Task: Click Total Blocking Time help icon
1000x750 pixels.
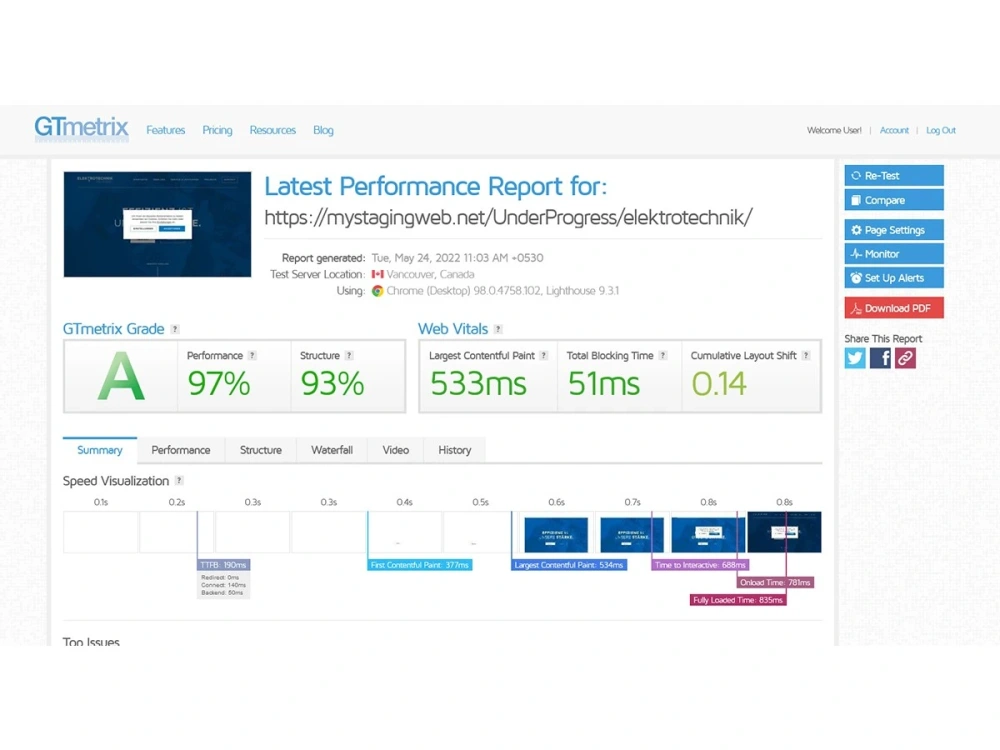Action: coord(663,355)
